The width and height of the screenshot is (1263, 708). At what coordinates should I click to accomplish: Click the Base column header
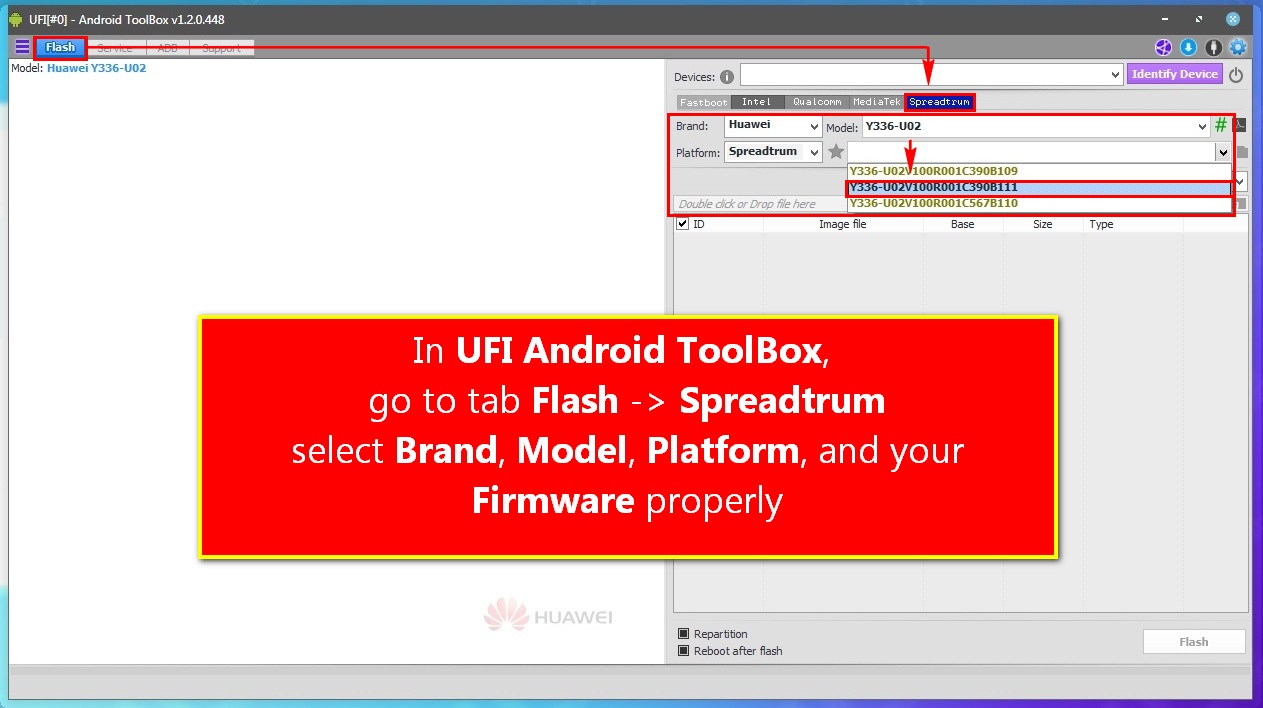click(963, 224)
